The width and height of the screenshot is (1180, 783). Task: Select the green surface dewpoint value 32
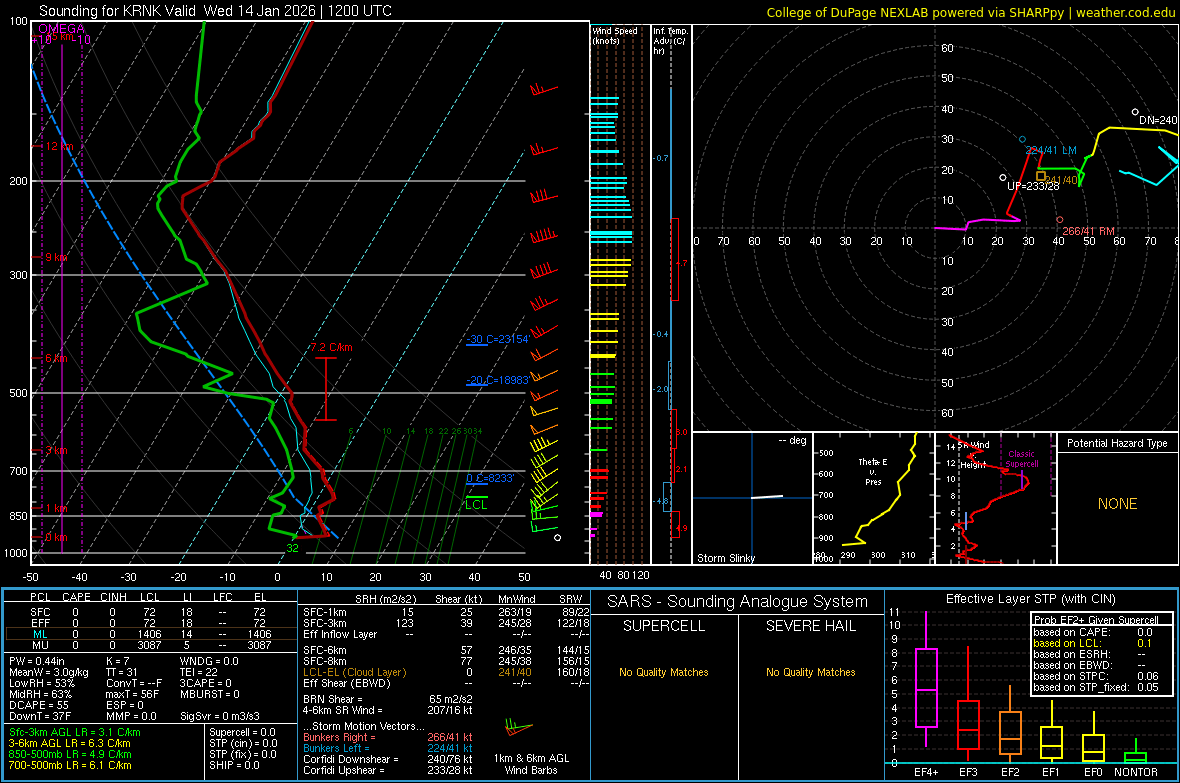pyautogui.click(x=292, y=548)
